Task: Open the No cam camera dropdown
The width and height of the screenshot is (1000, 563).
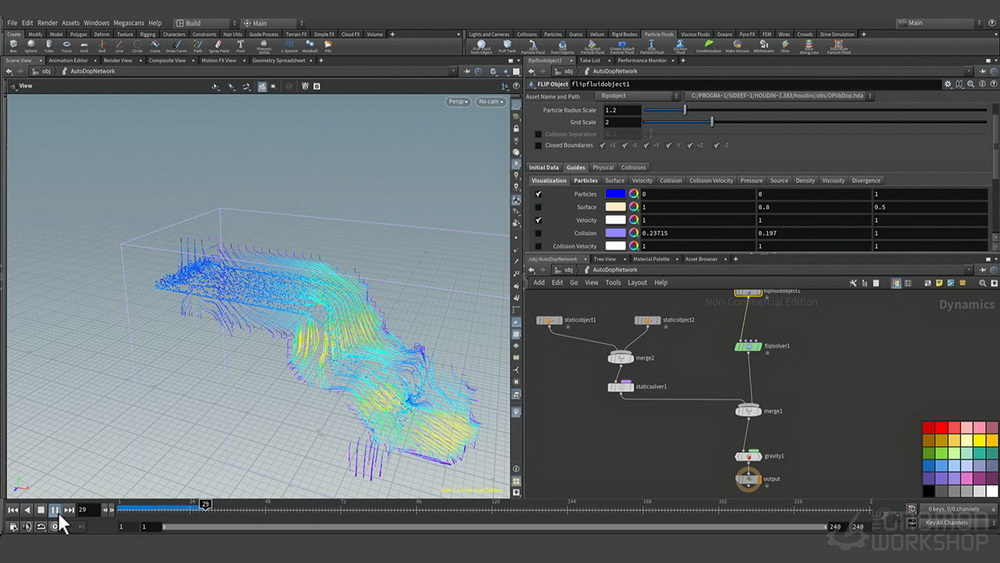Action: point(490,101)
